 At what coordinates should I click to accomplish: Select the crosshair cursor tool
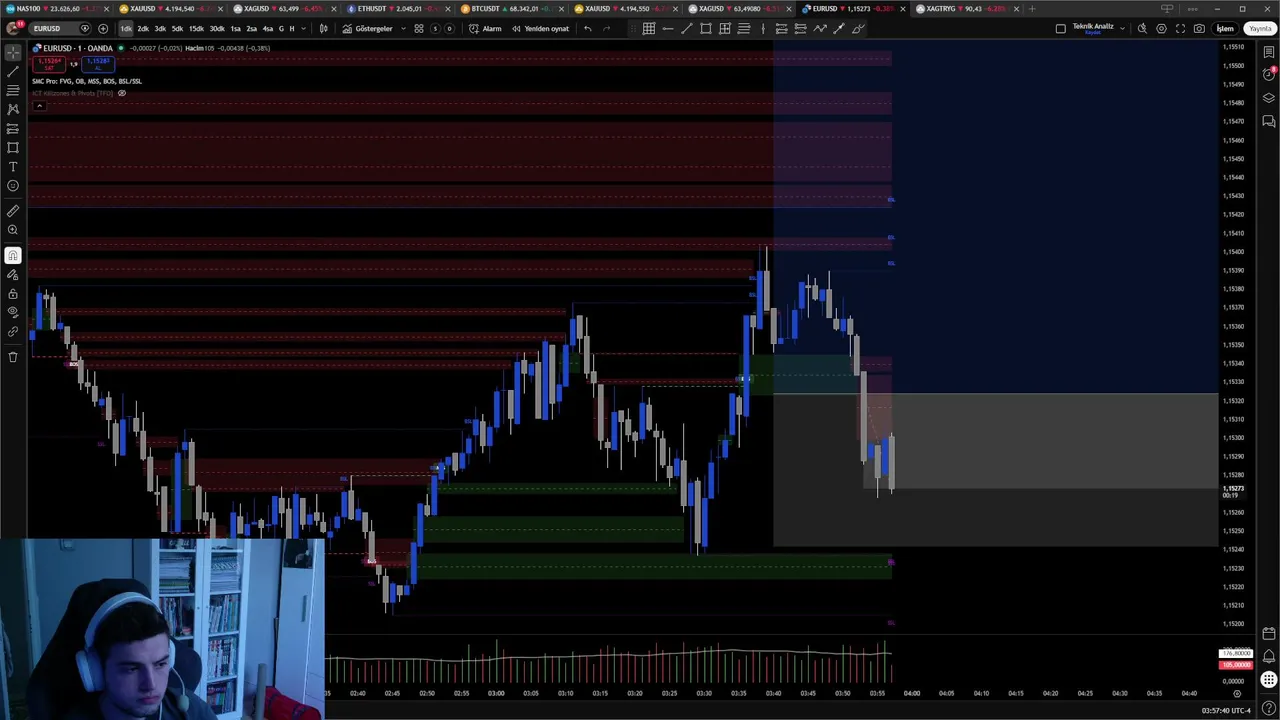click(x=13, y=52)
